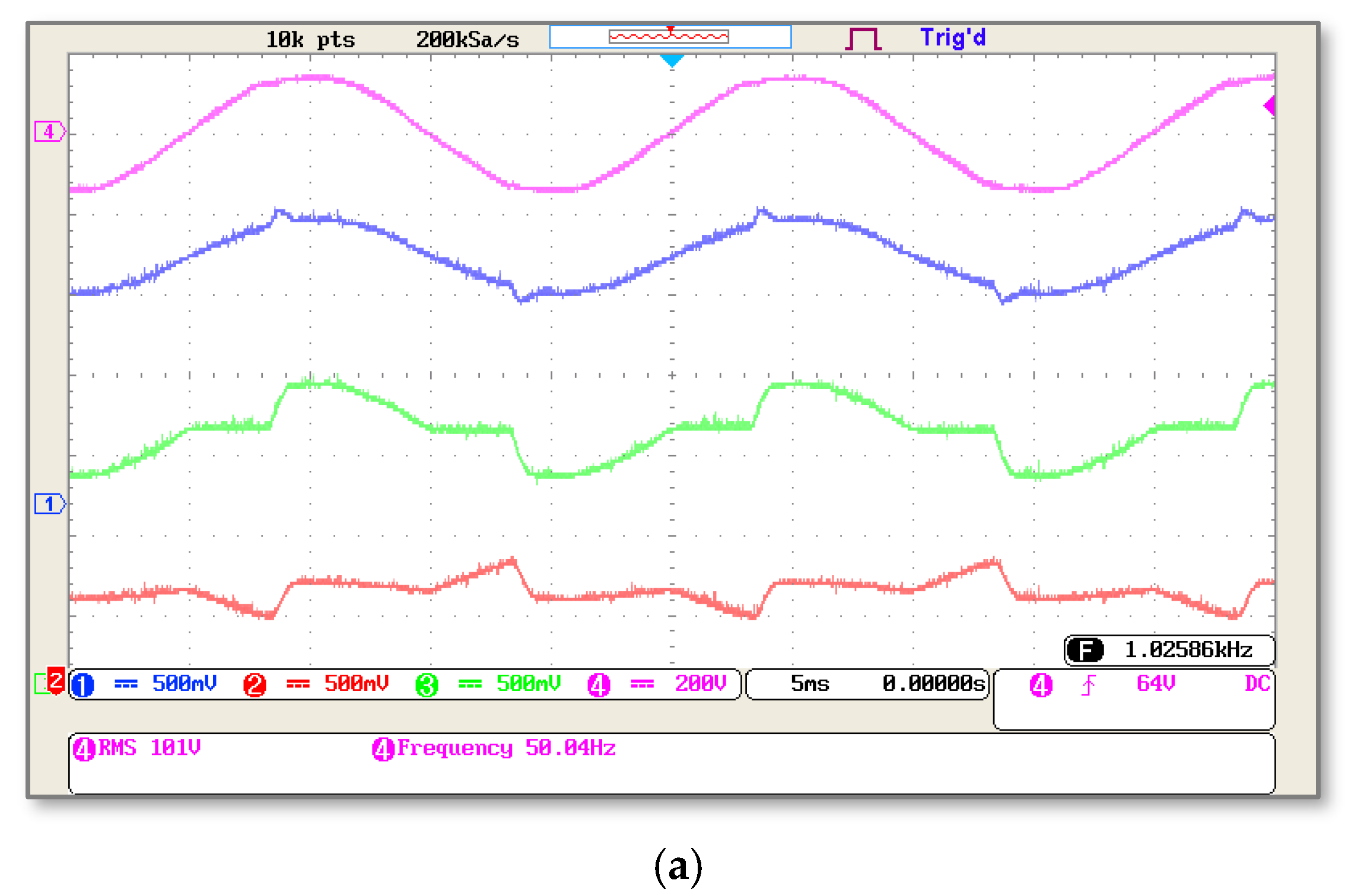Click the green channel 3 badge
The image size is (1345, 896).
tap(427, 685)
